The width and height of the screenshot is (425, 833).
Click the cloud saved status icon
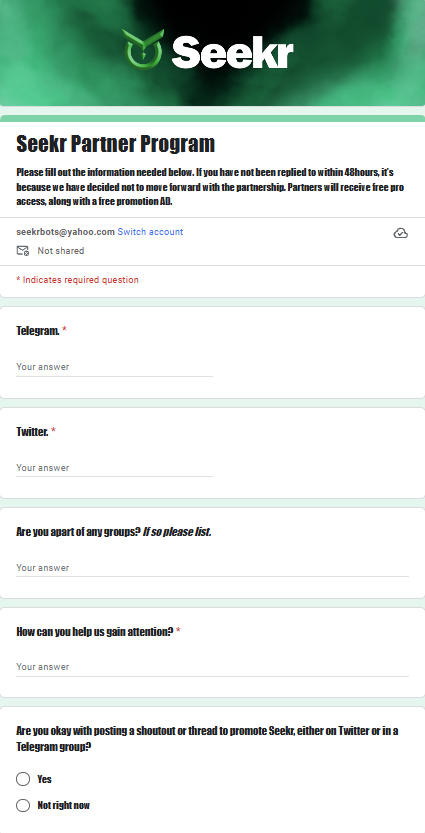click(401, 233)
